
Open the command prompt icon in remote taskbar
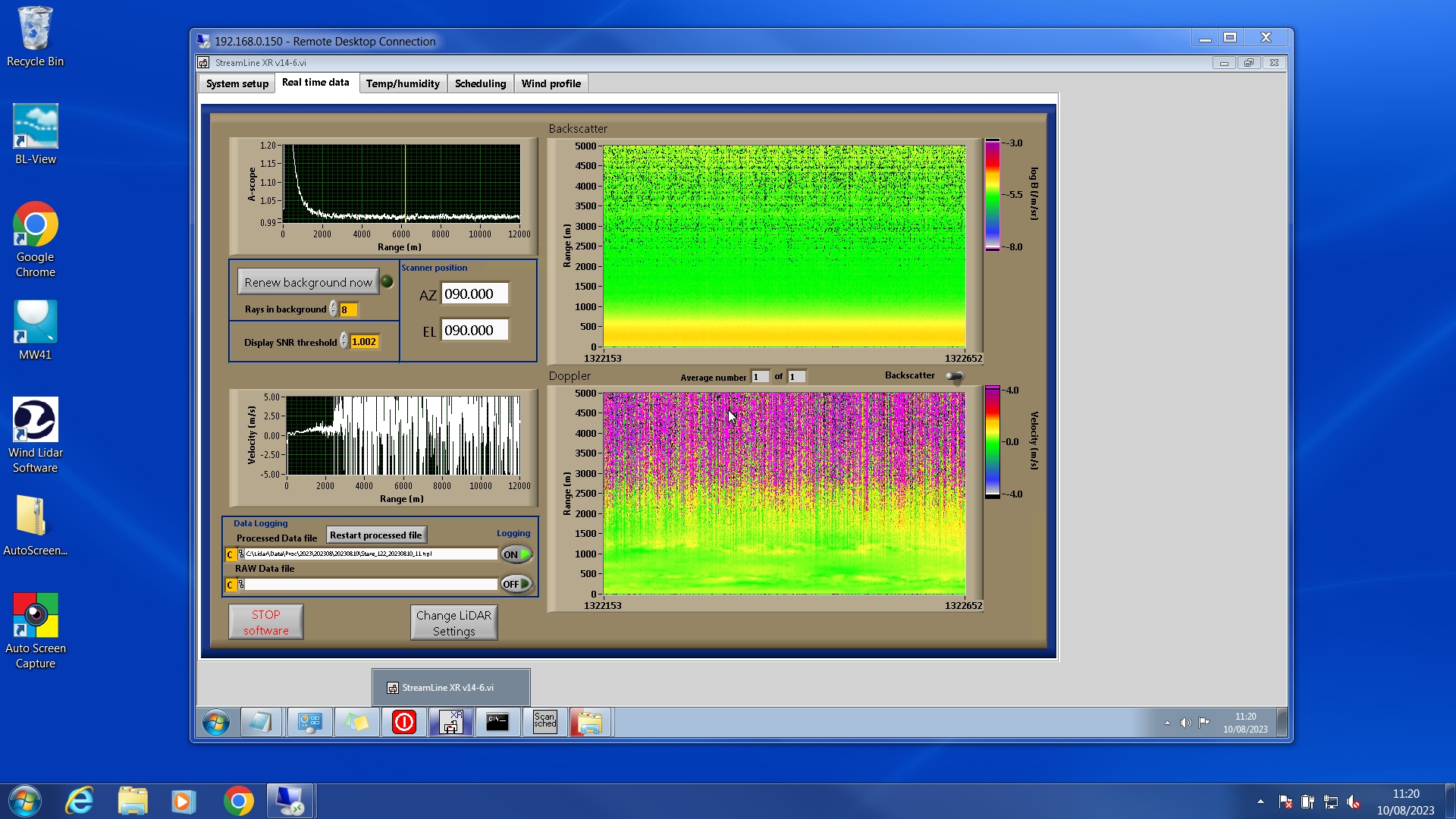pos(497,721)
